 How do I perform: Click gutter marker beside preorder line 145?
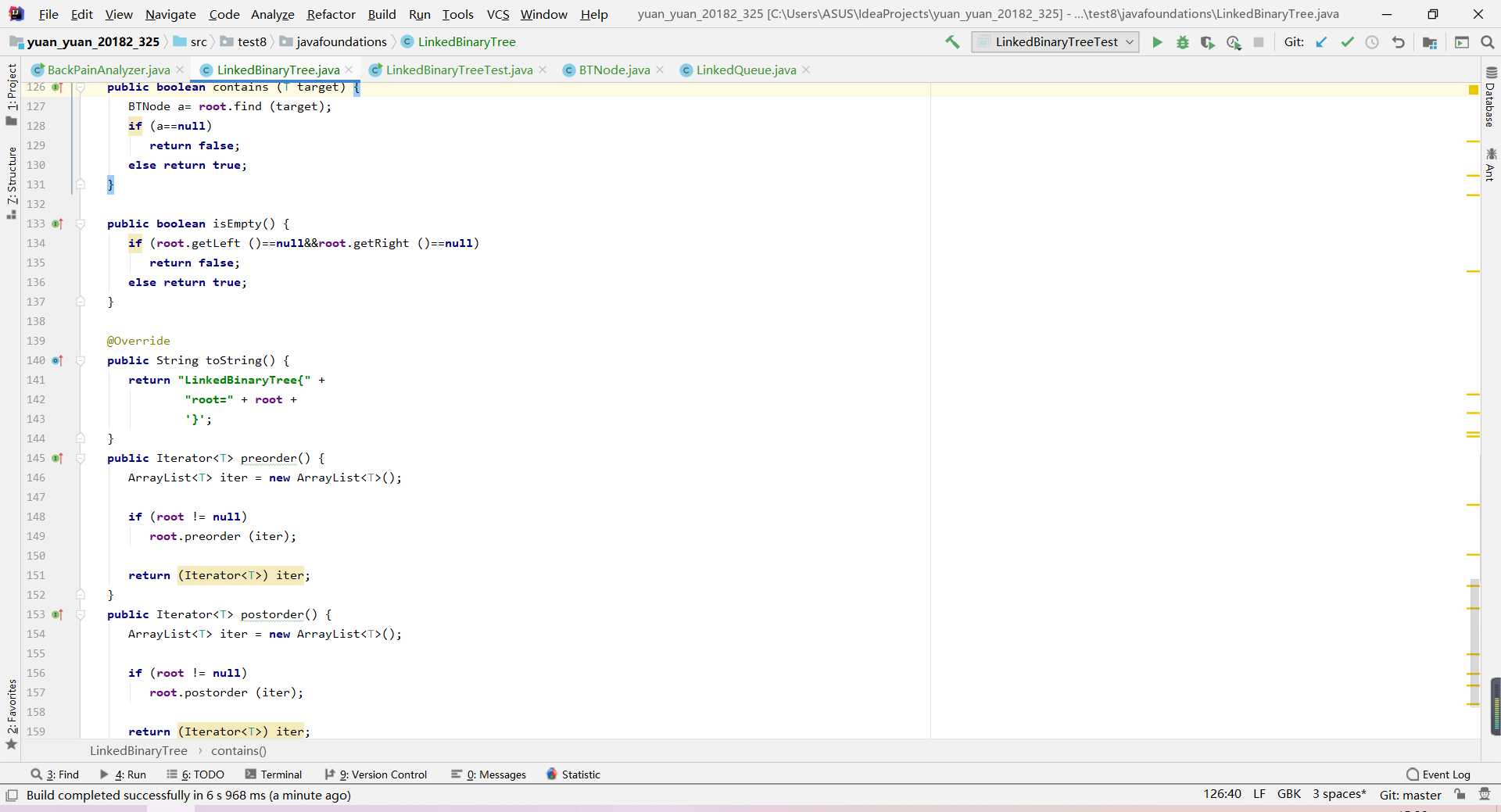57,458
